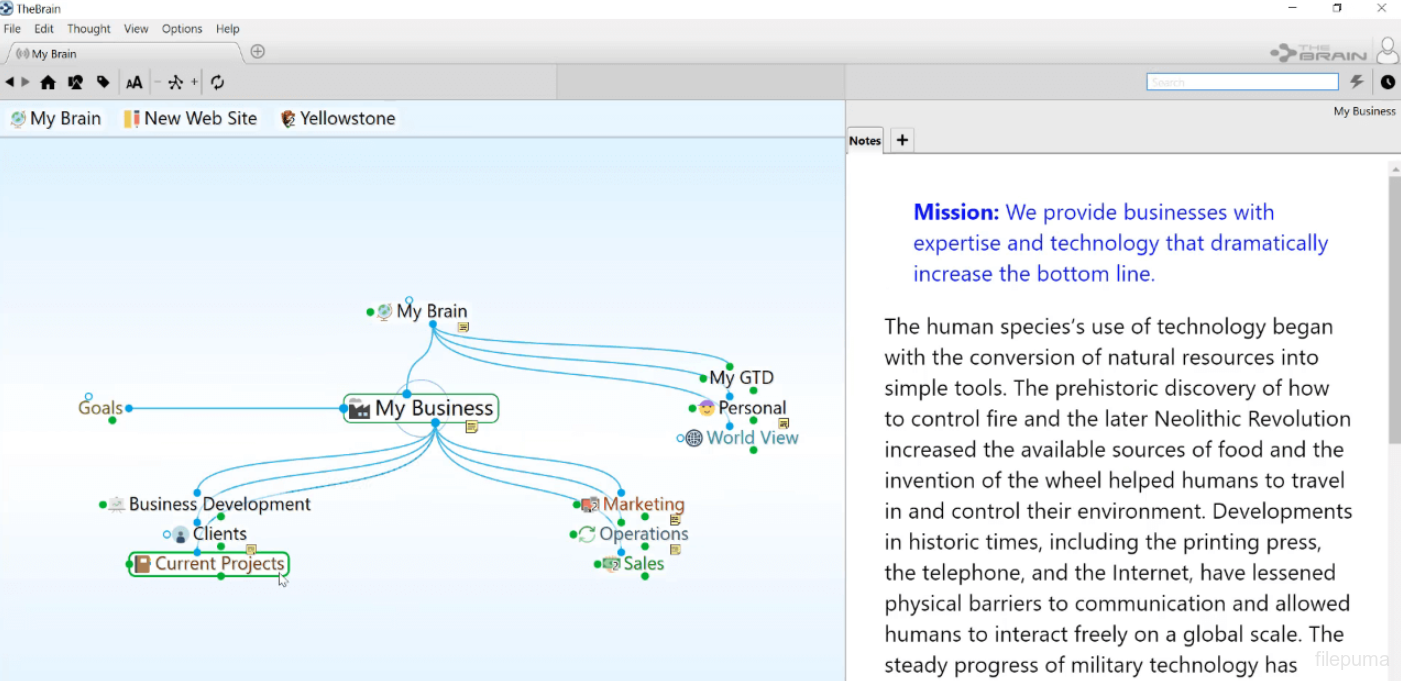
Task: Click the Home thought toolbar icon
Action: [x=47, y=83]
